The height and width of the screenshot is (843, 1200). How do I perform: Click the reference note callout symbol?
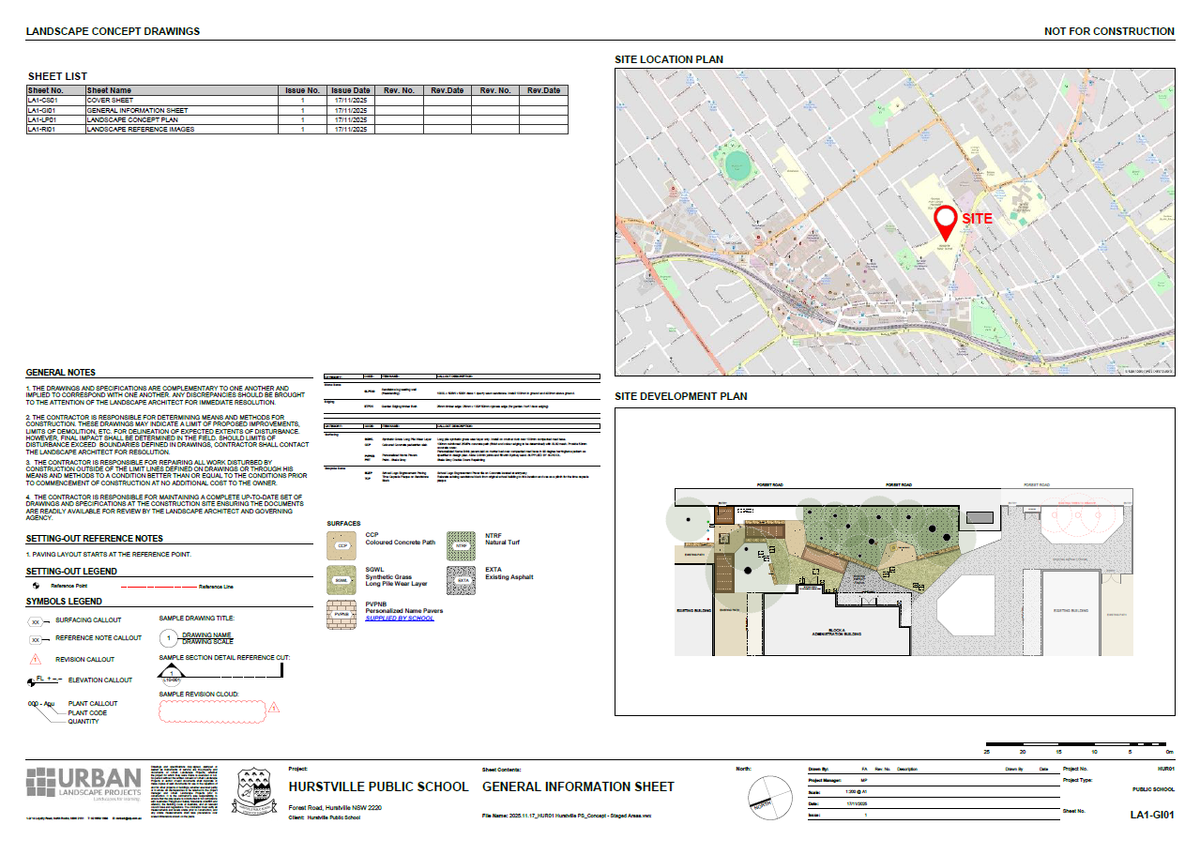pos(35,638)
